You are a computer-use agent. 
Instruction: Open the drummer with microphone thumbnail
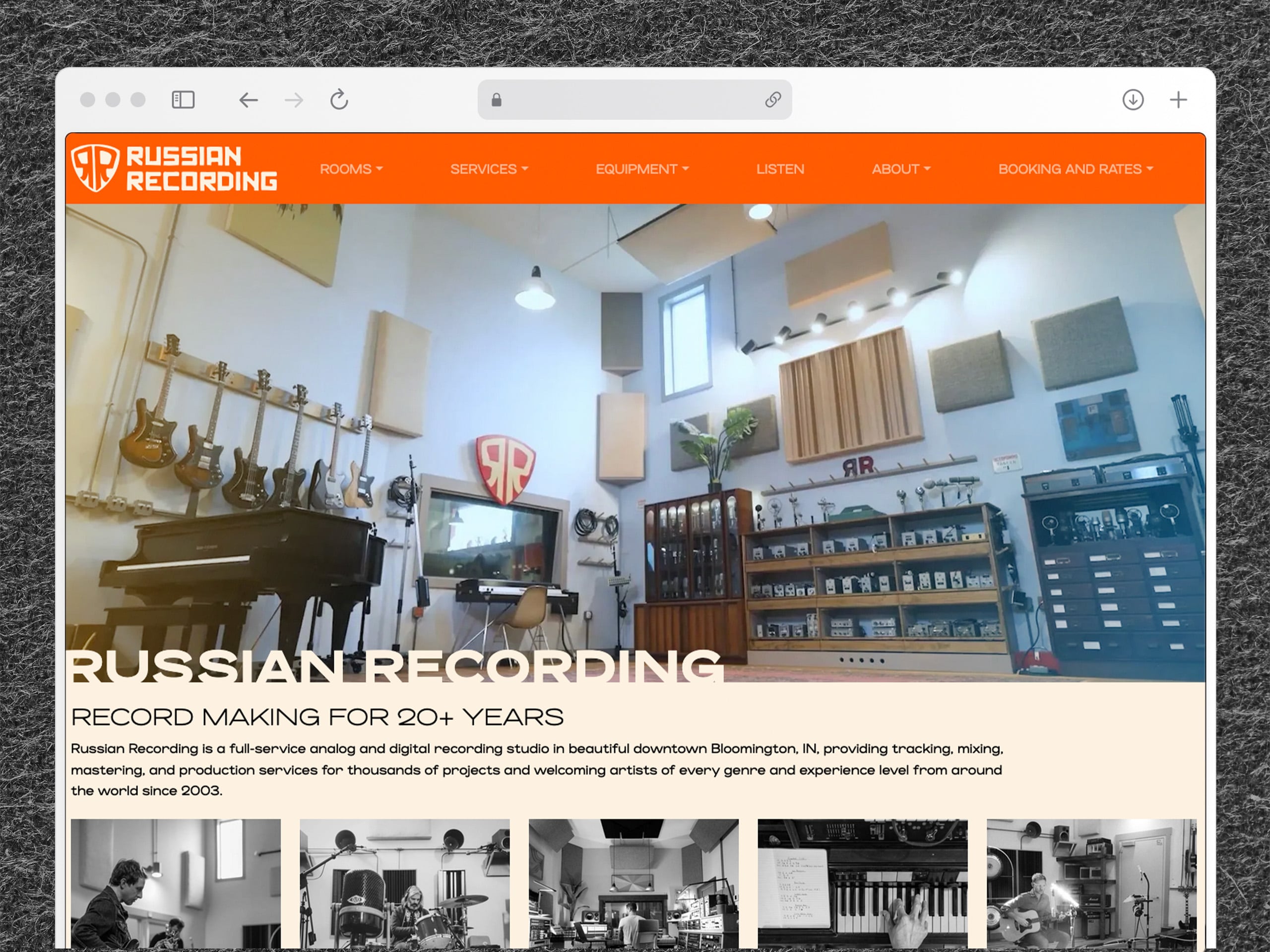coord(404,884)
